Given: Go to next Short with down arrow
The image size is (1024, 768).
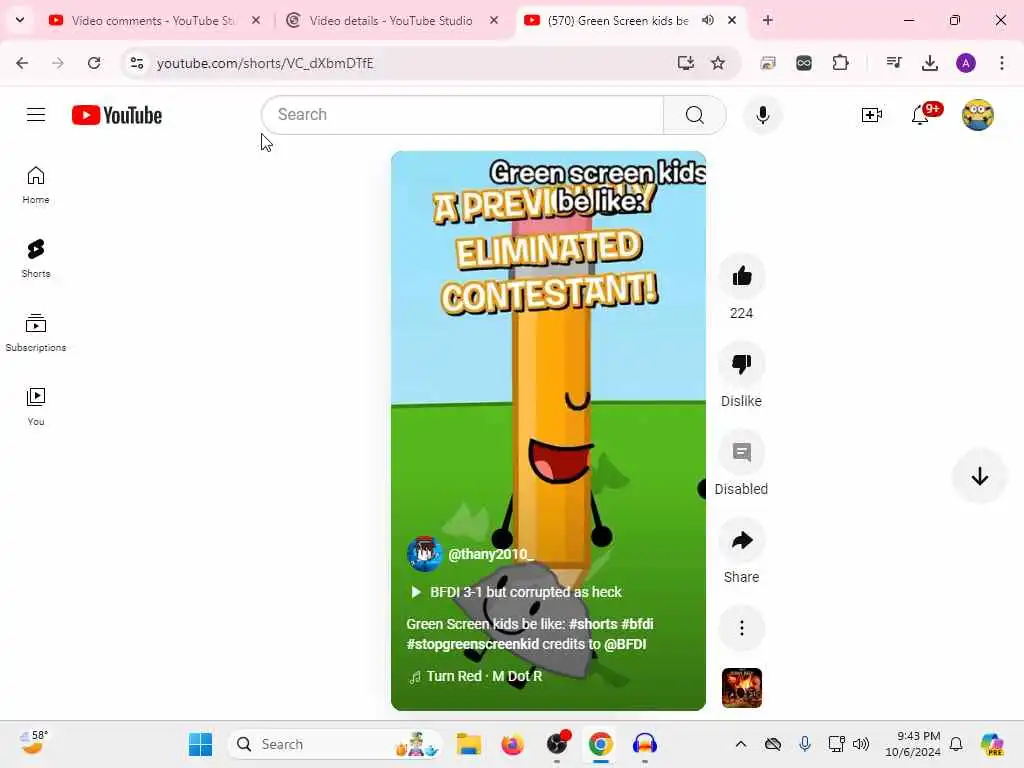Looking at the screenshot, I should [979, 476].
